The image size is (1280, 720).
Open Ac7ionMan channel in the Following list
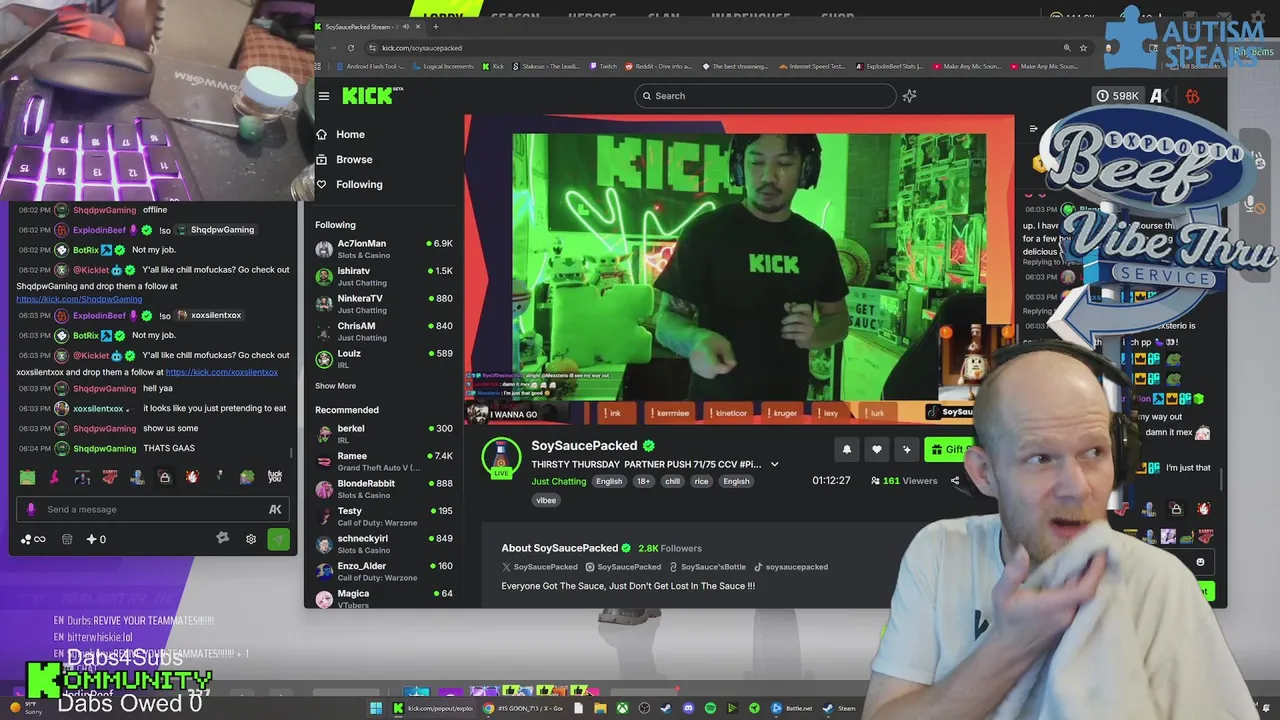point(384,249)
